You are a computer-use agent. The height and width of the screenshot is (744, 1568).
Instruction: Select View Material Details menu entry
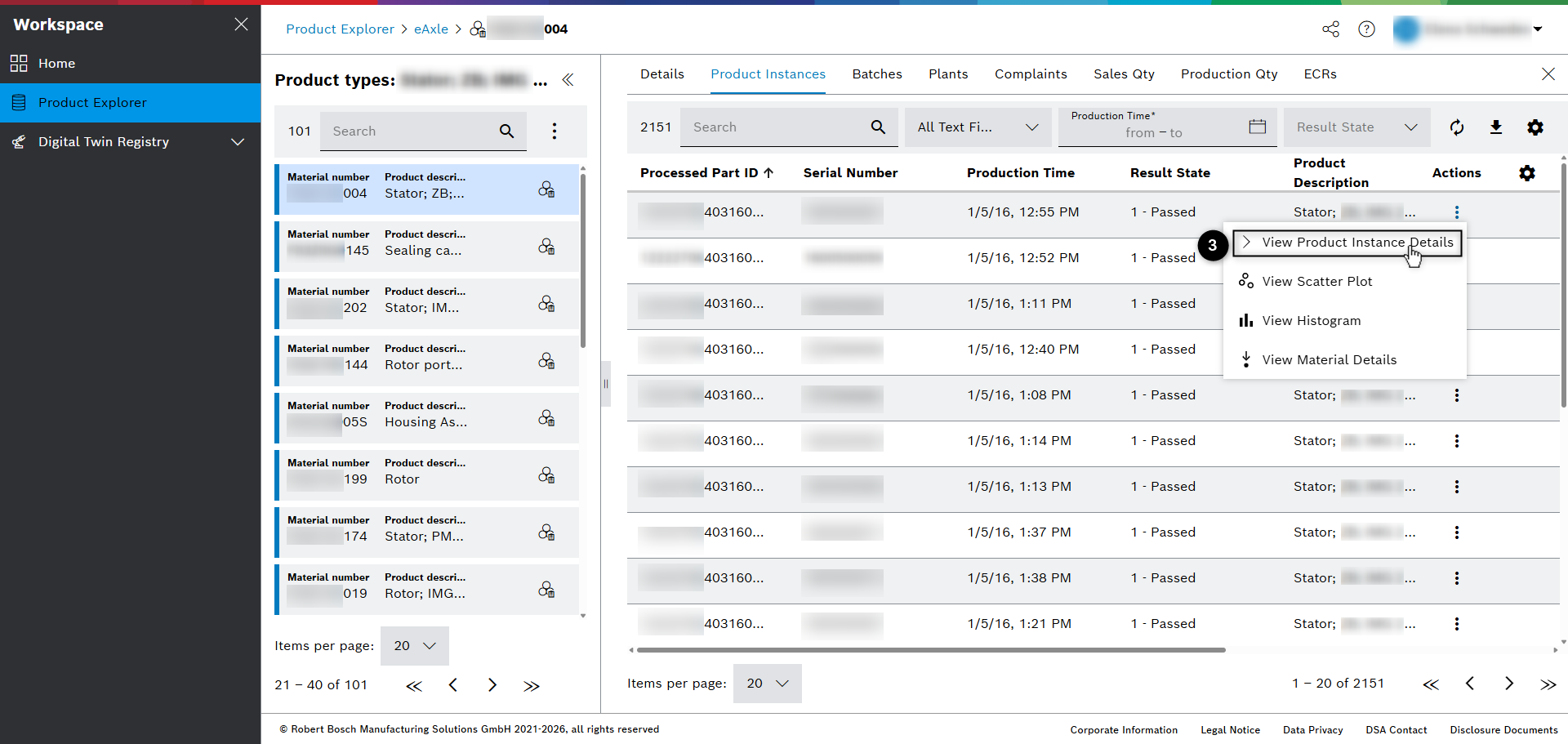1345,360
